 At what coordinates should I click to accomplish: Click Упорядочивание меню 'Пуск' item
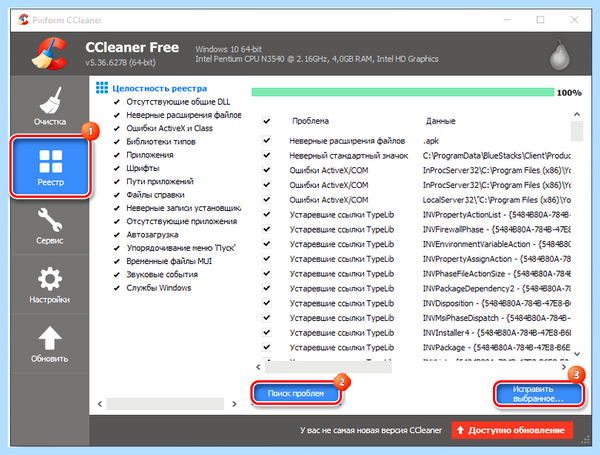tap(181, 248)
